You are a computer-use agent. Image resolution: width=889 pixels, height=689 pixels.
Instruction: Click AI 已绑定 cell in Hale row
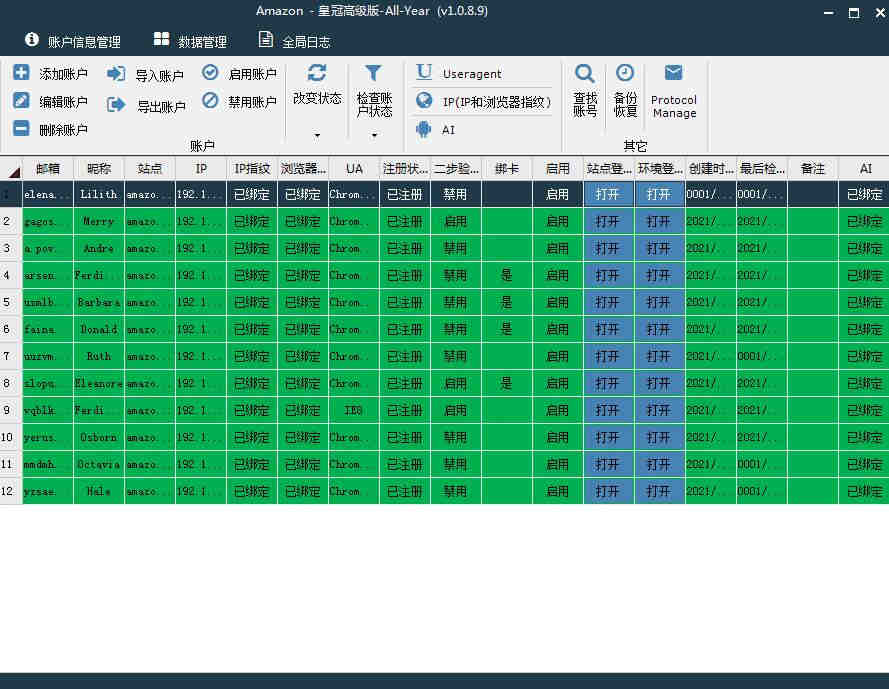click(x=865, y=491)
